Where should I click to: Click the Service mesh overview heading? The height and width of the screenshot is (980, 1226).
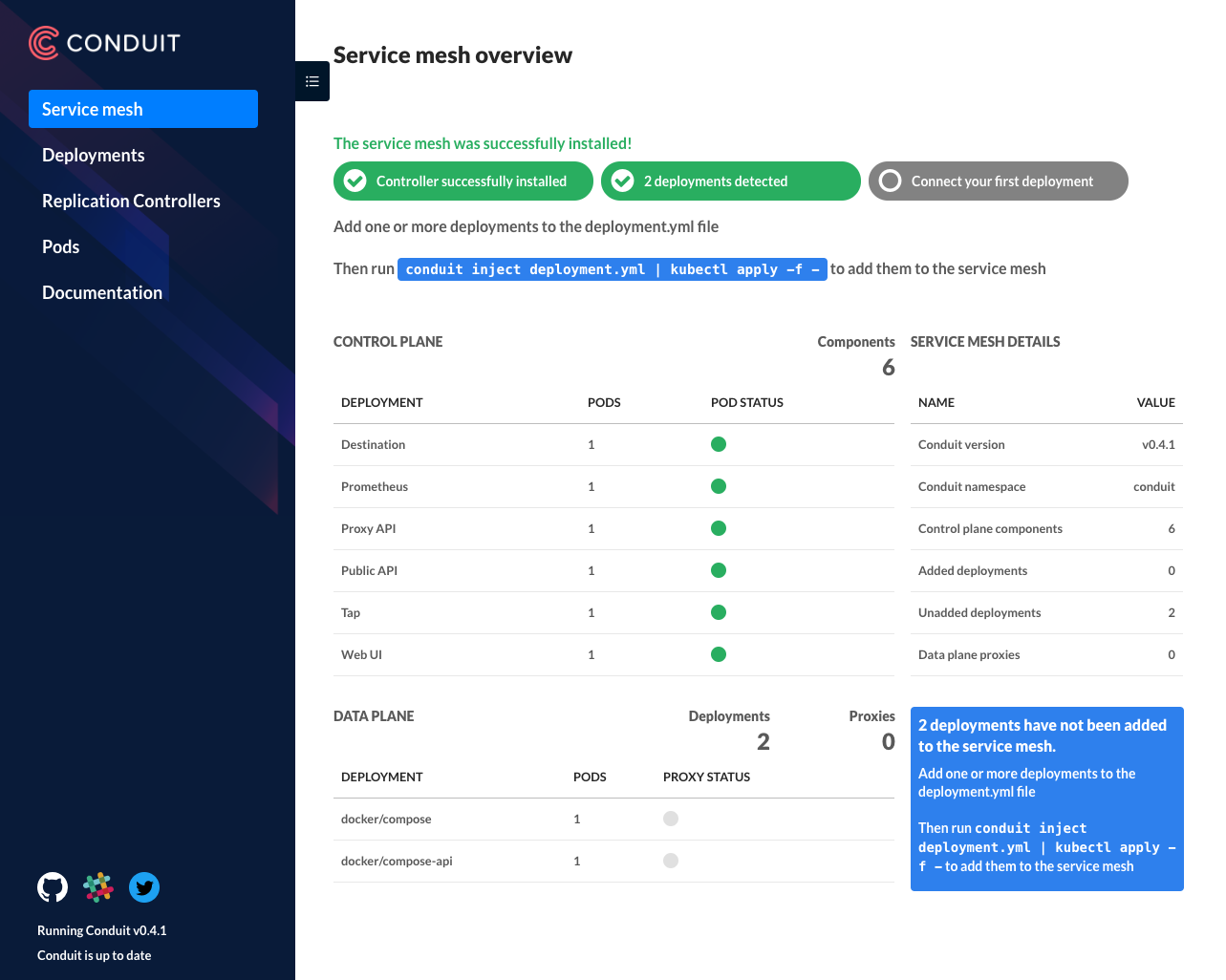[453, 55]
